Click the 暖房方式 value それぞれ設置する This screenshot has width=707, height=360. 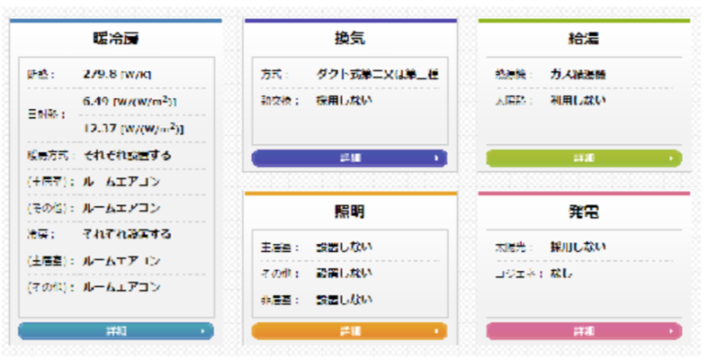(x=127, y=156)
